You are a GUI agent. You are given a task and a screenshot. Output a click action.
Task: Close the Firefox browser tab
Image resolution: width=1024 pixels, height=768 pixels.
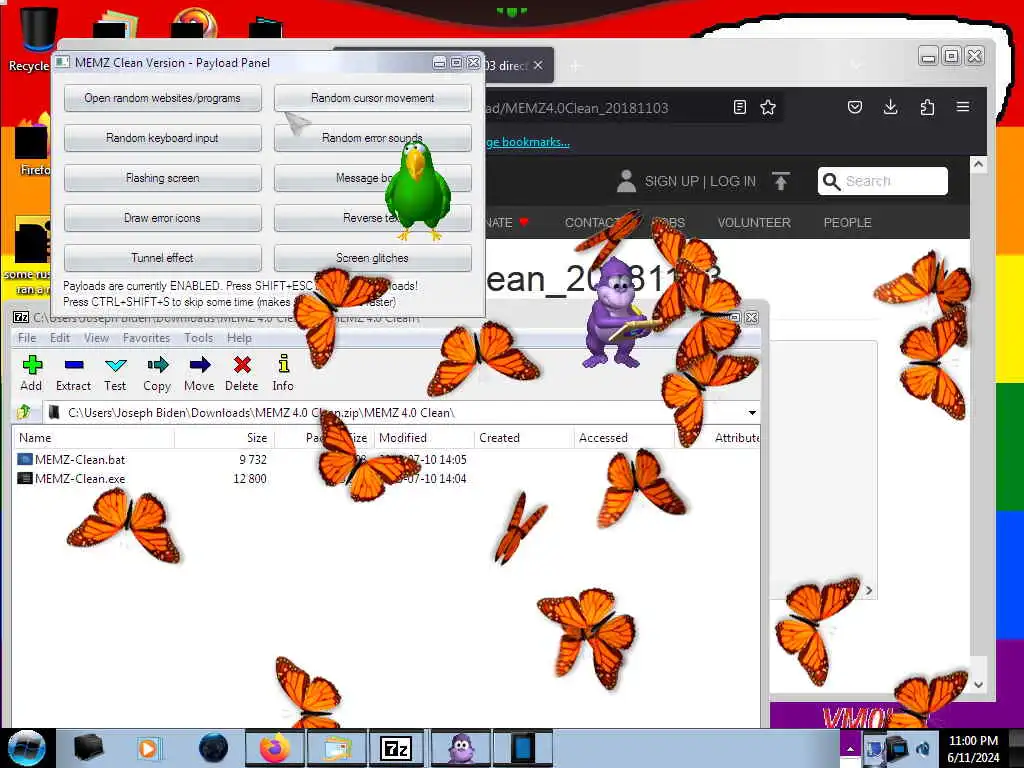point(537,65)
